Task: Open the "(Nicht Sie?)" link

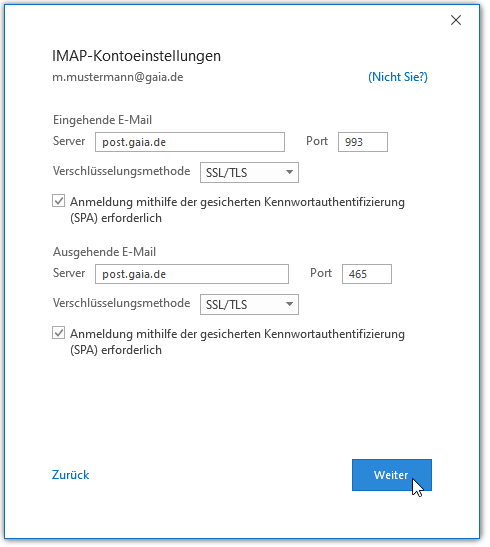Action: point(398,77)
